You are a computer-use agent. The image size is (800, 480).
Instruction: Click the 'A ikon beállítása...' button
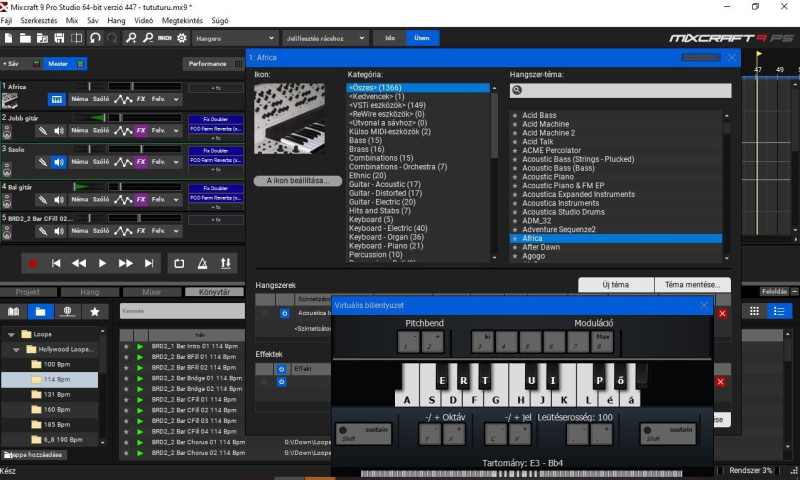[297, 180]
